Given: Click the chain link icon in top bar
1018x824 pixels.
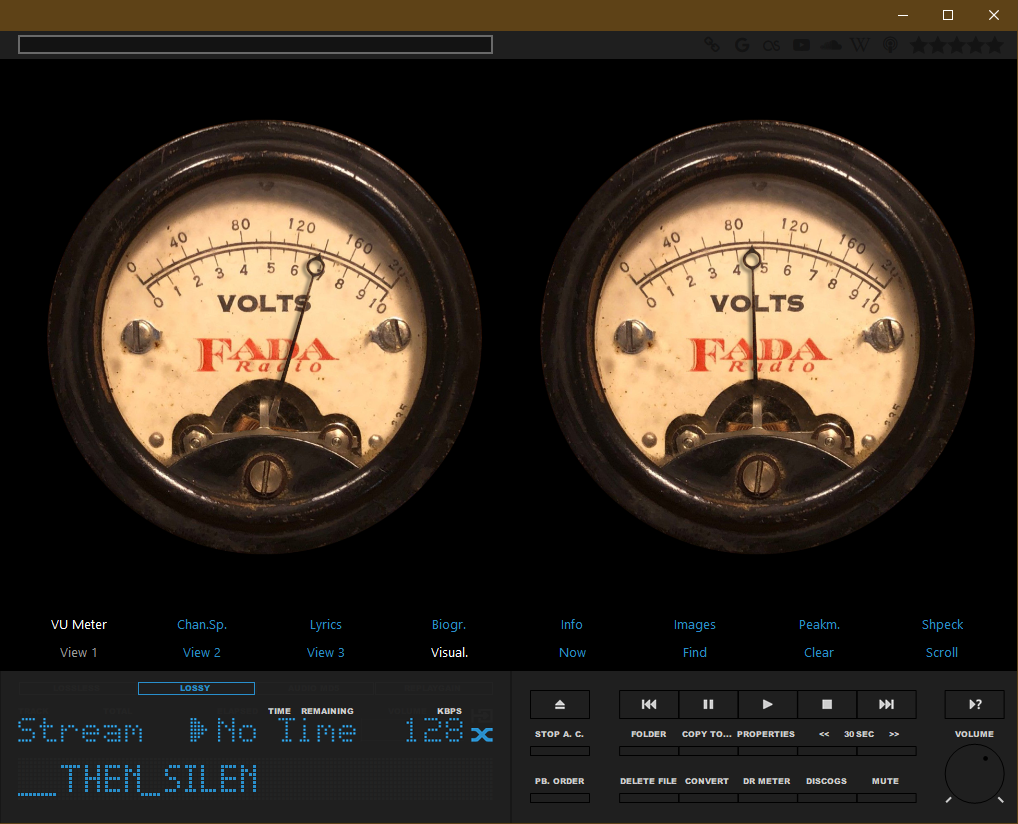Looking at the screenshot, I should tap(712, 45).
